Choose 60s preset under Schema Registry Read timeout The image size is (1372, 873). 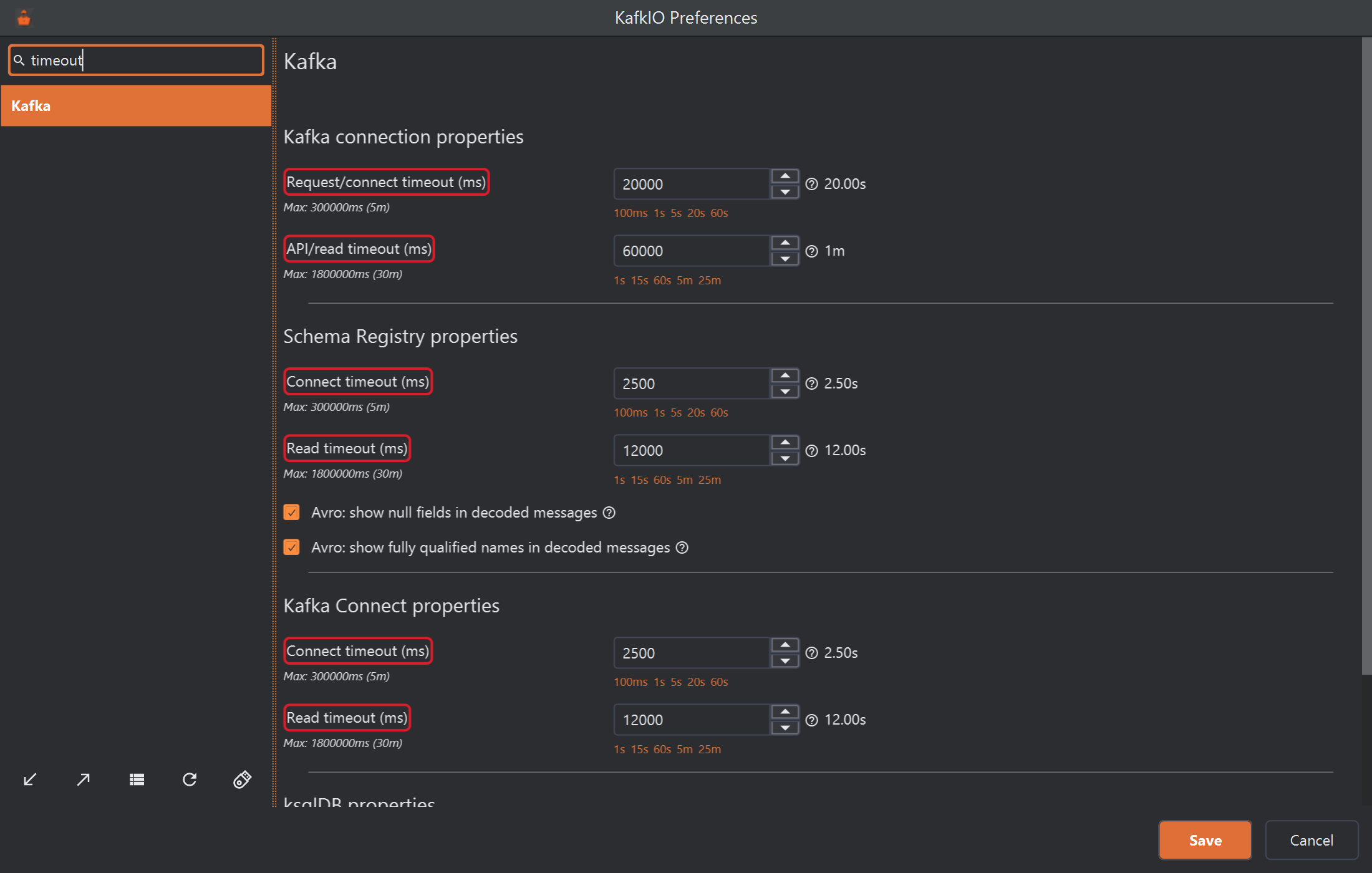pos(662,480)
